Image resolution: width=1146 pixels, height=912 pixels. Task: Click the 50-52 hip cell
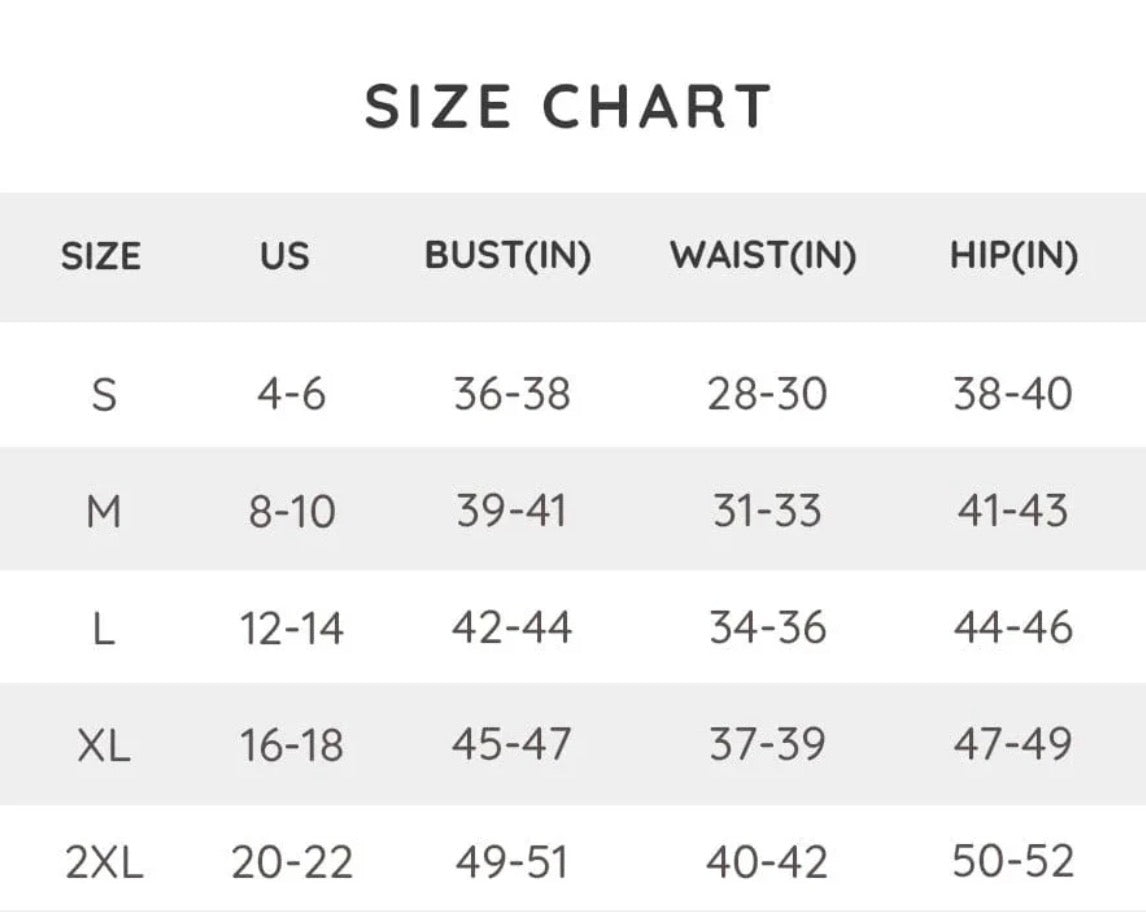click(1012, 861)
